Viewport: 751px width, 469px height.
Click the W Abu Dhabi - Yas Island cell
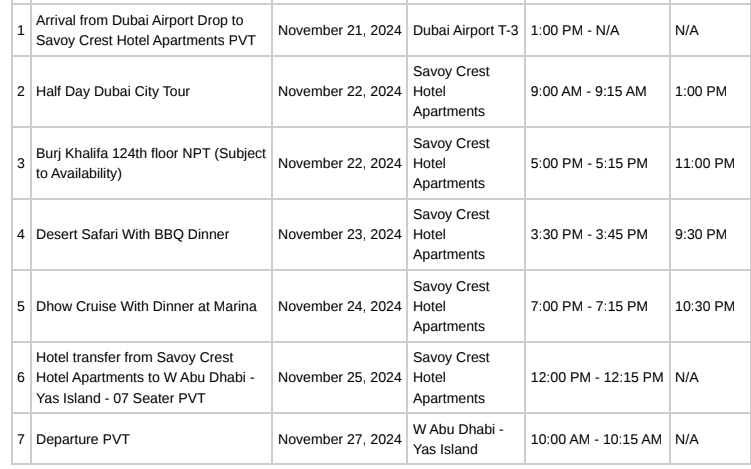pyautogui.click(x=466, y=439)
